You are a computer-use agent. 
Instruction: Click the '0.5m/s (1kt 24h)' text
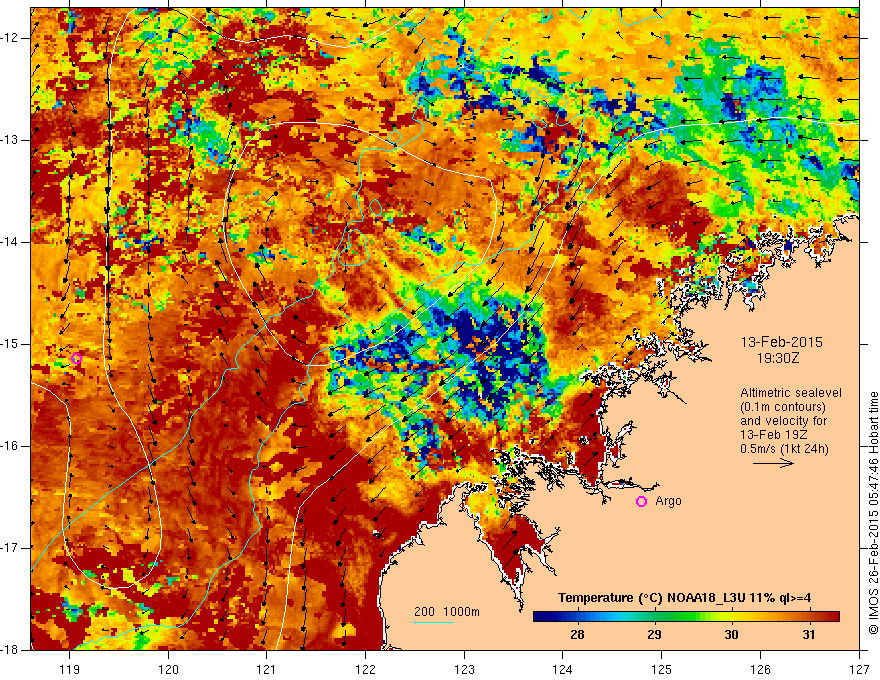[784, 449]
